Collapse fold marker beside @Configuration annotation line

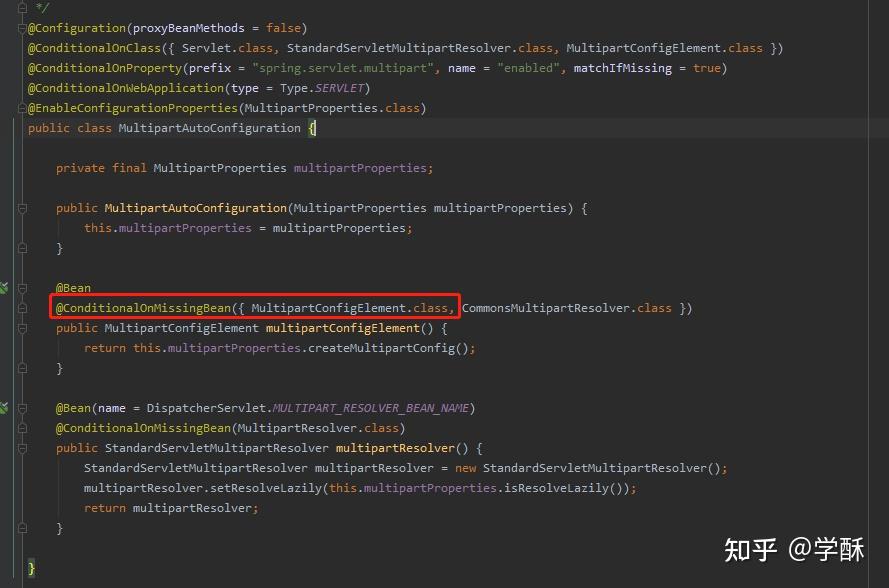22,28
